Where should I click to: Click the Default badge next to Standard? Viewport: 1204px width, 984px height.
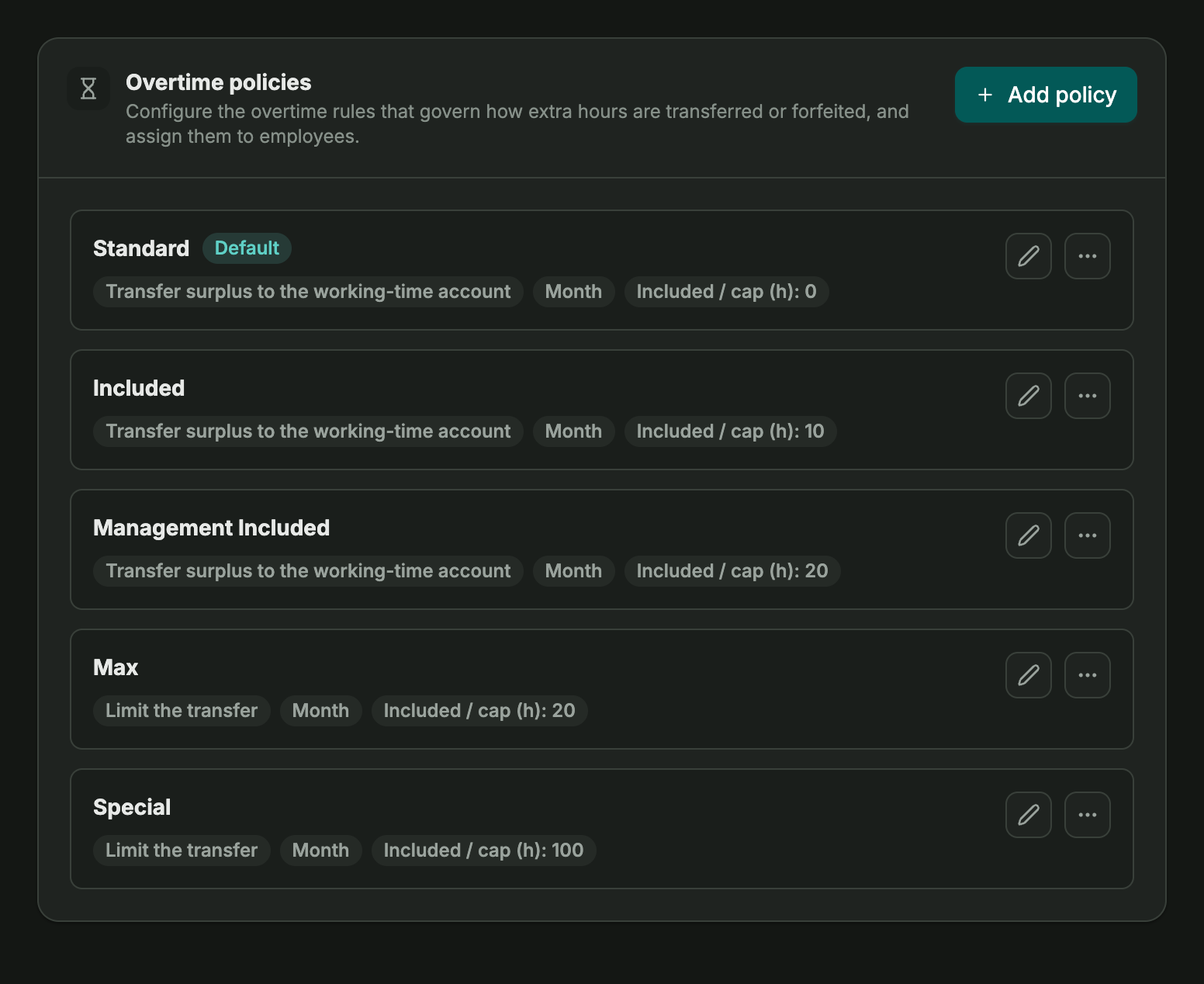(247, 248)
